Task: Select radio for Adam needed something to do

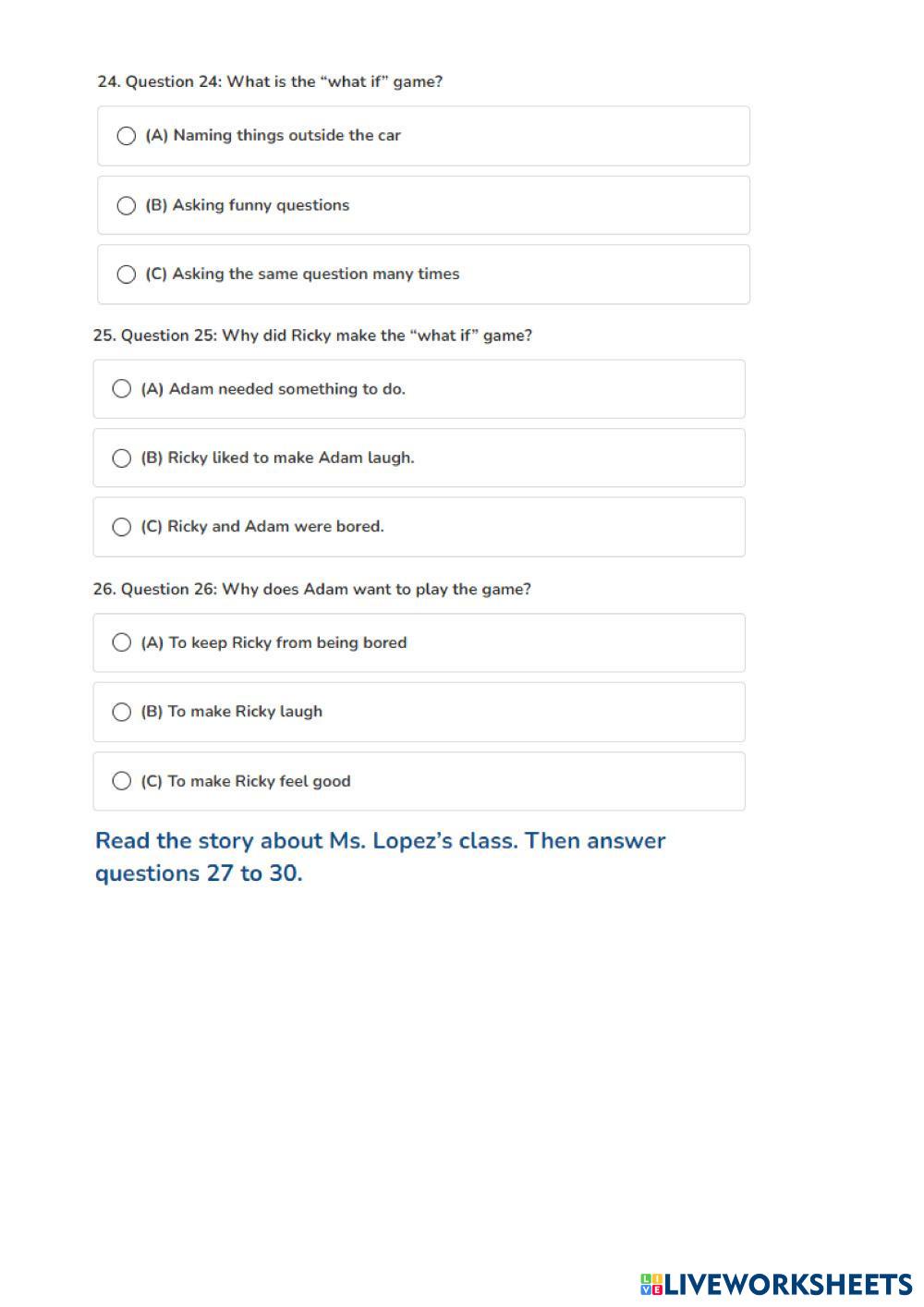Action: pos(122,389)
